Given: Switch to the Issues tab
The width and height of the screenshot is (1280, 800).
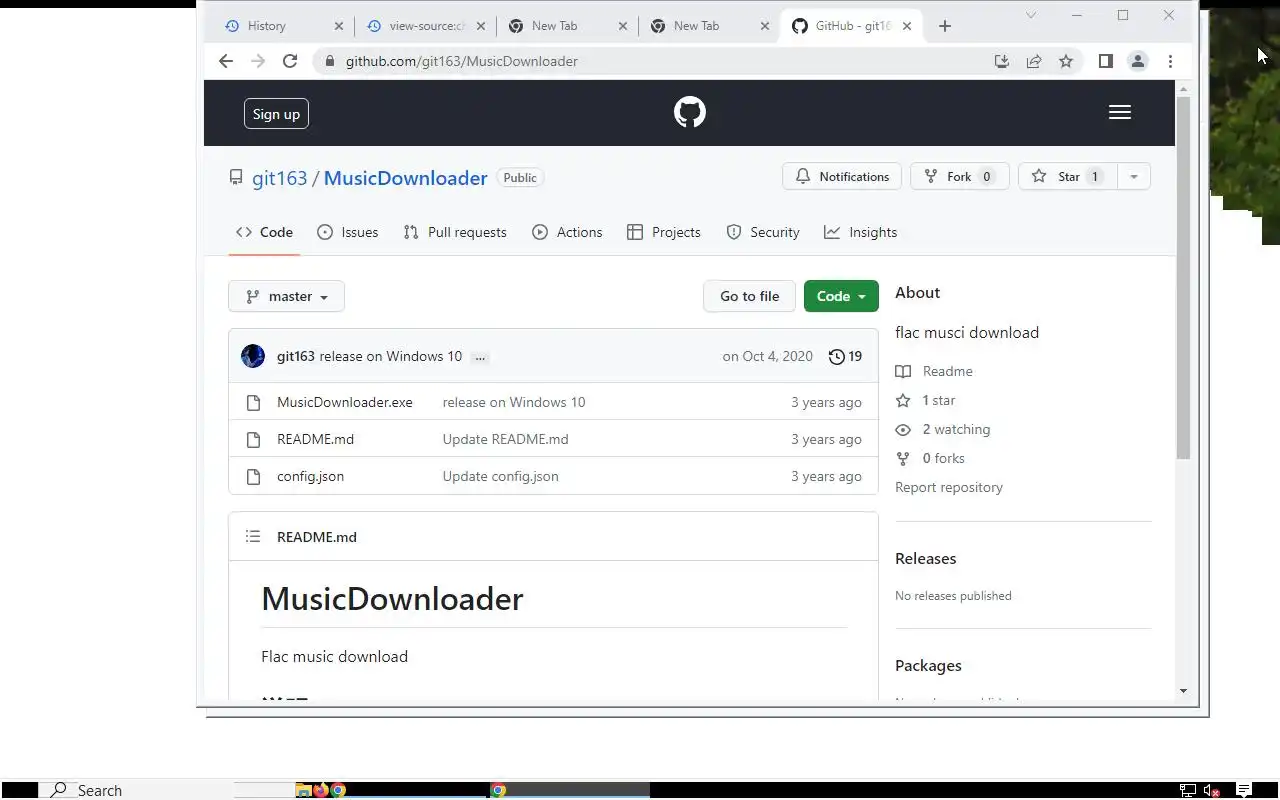Looking at the screenshot, I should (x=347, y=232).
